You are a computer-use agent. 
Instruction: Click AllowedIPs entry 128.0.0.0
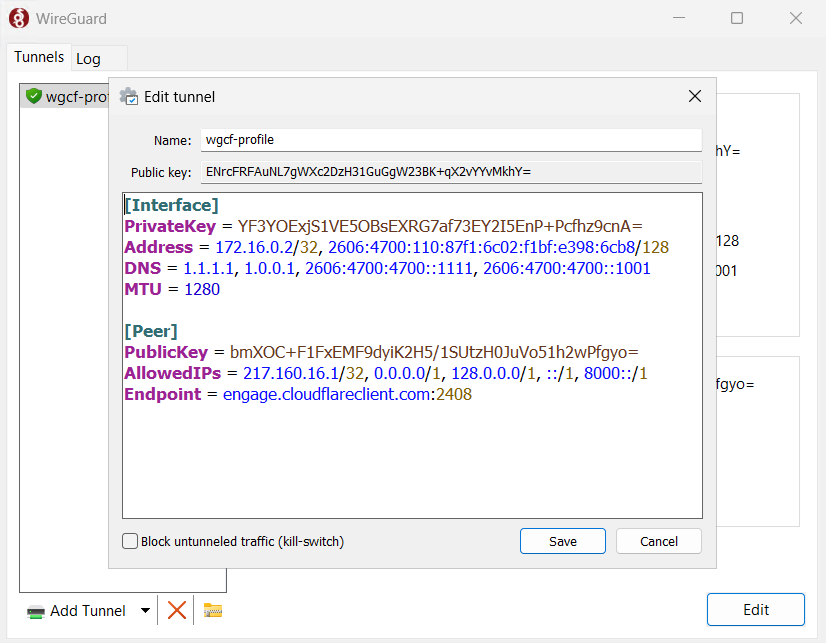click(x=486, y=373)
